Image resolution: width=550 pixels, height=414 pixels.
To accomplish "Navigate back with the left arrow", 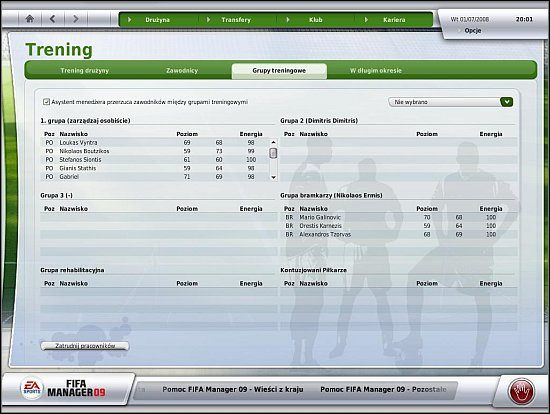I will [x=53, y=19].
